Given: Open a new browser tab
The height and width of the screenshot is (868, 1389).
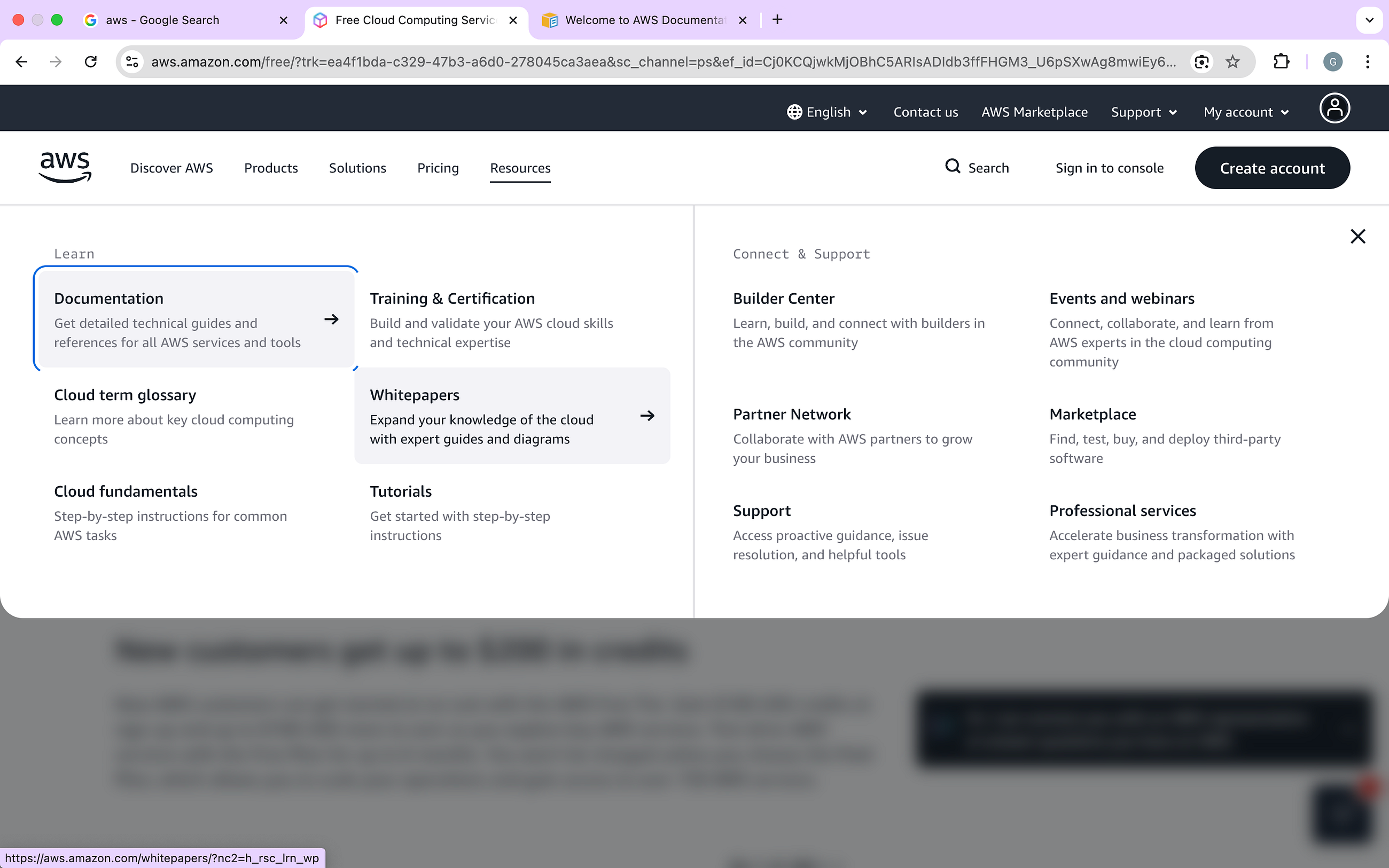Looking at the screenshot, I should (x=777, y=20).
